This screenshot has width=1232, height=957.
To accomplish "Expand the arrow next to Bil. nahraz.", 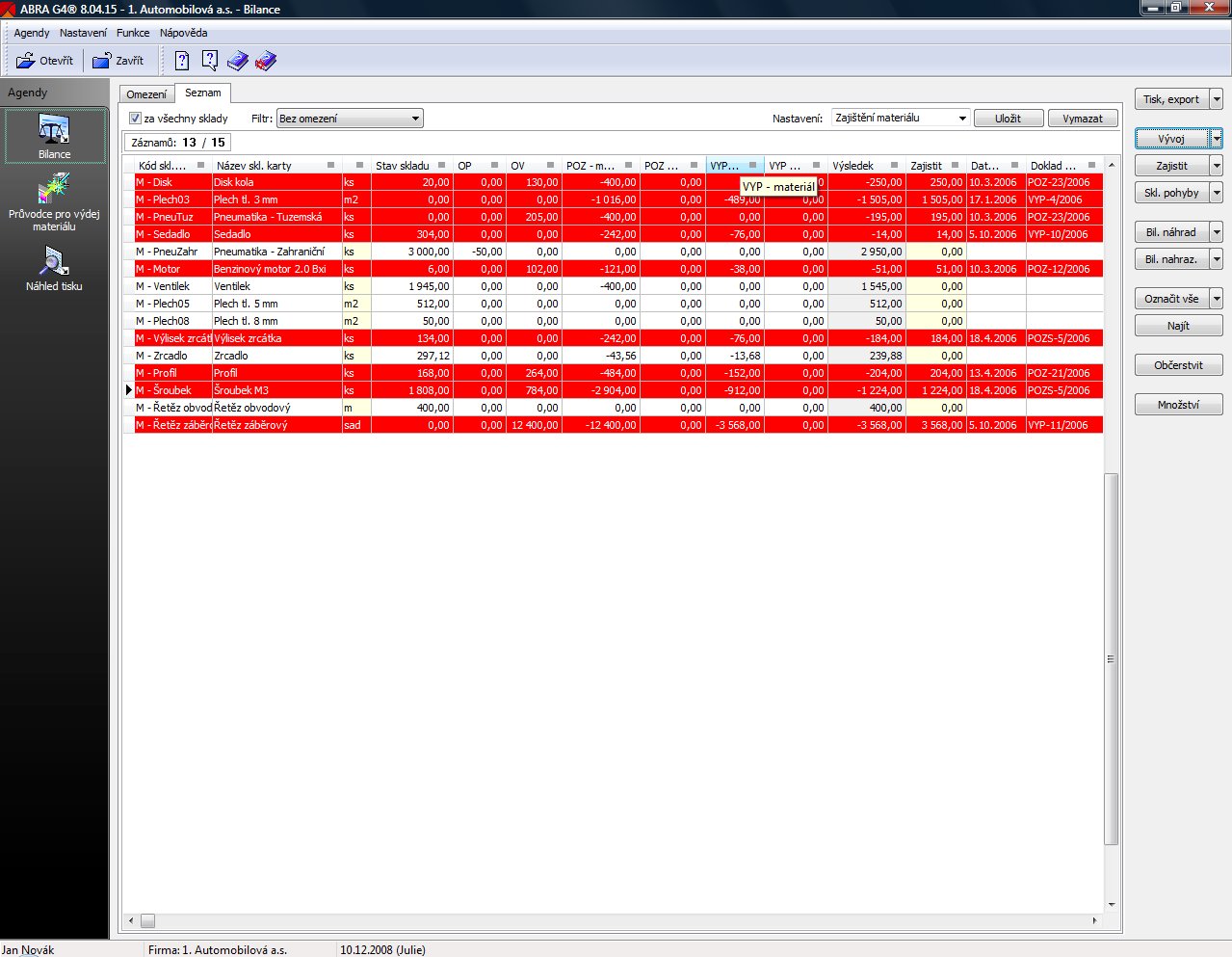I will [1217, 259].
